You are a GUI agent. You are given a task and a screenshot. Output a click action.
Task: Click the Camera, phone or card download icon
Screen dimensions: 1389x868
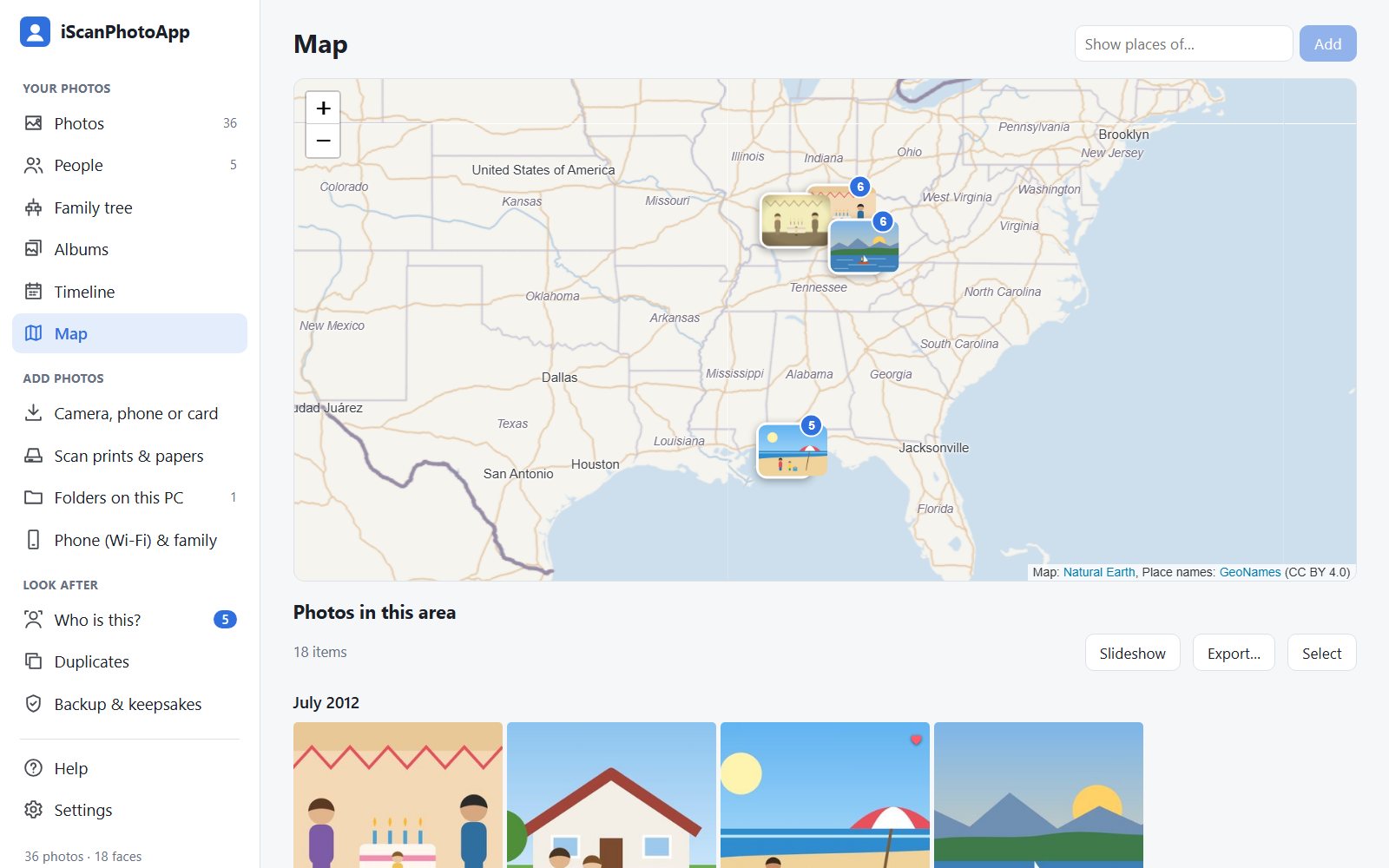point(33,413)
